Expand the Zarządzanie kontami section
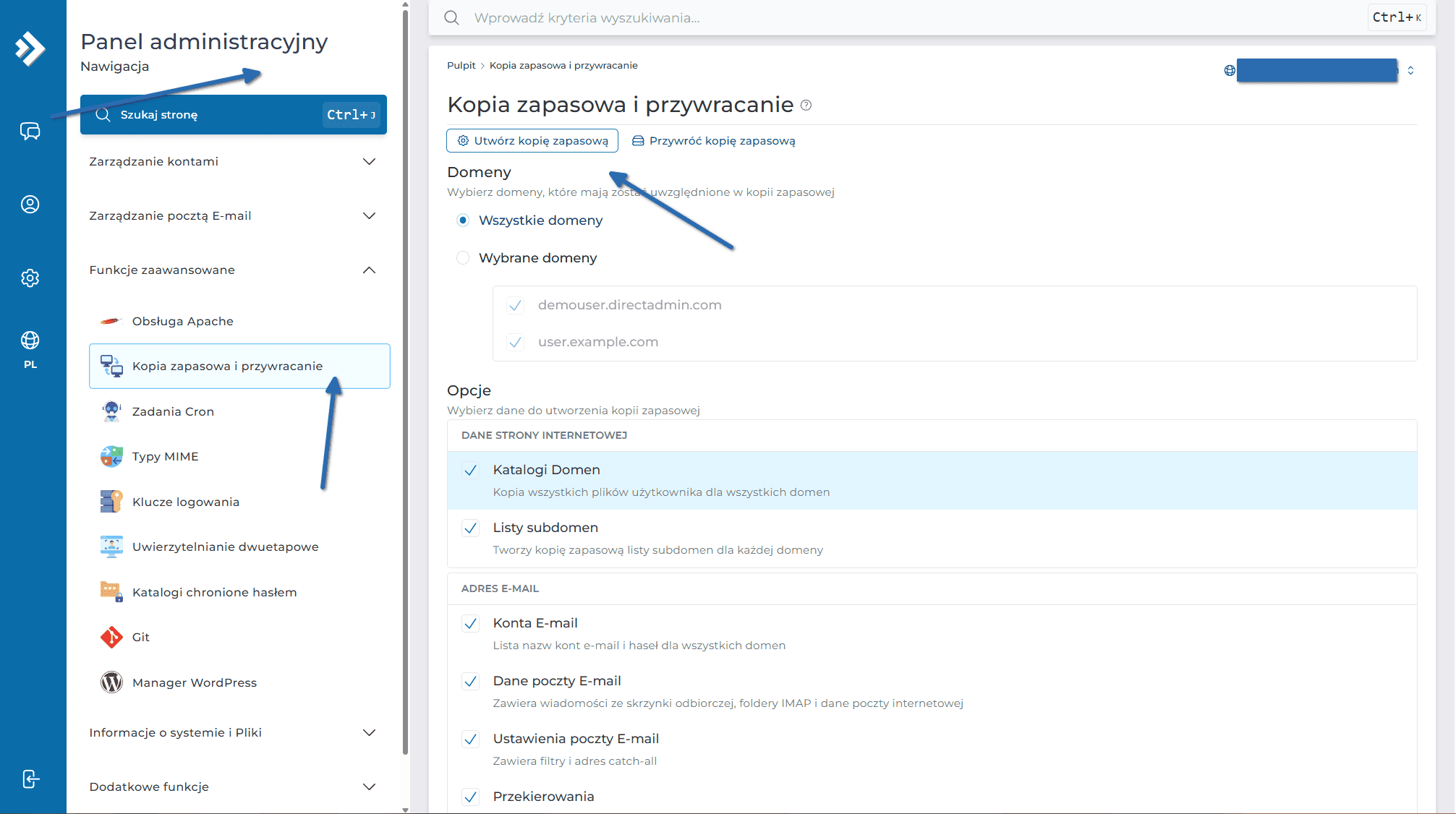 tap(233, 161)
